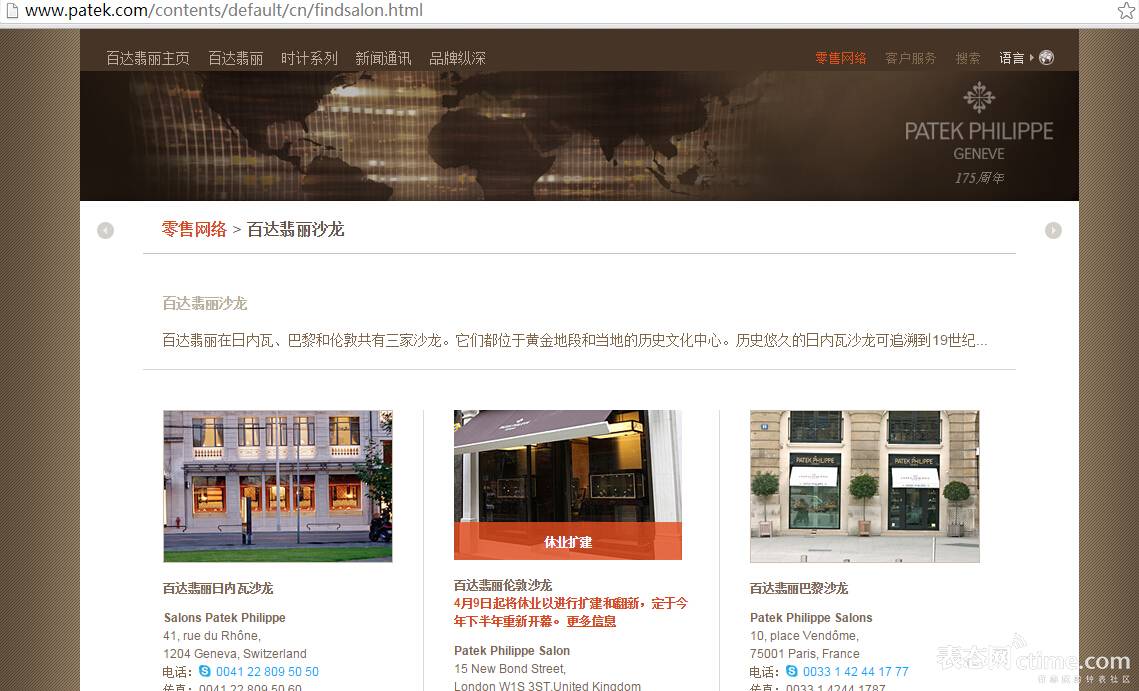Click the London address 15 New Bond Street
This screenshot has height=691, width=1139.
pos(510,668)
